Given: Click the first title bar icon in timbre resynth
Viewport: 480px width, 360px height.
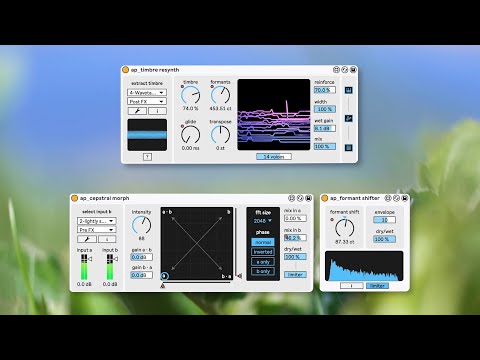Looking at the screenshot, I should [x=336, y=70].
